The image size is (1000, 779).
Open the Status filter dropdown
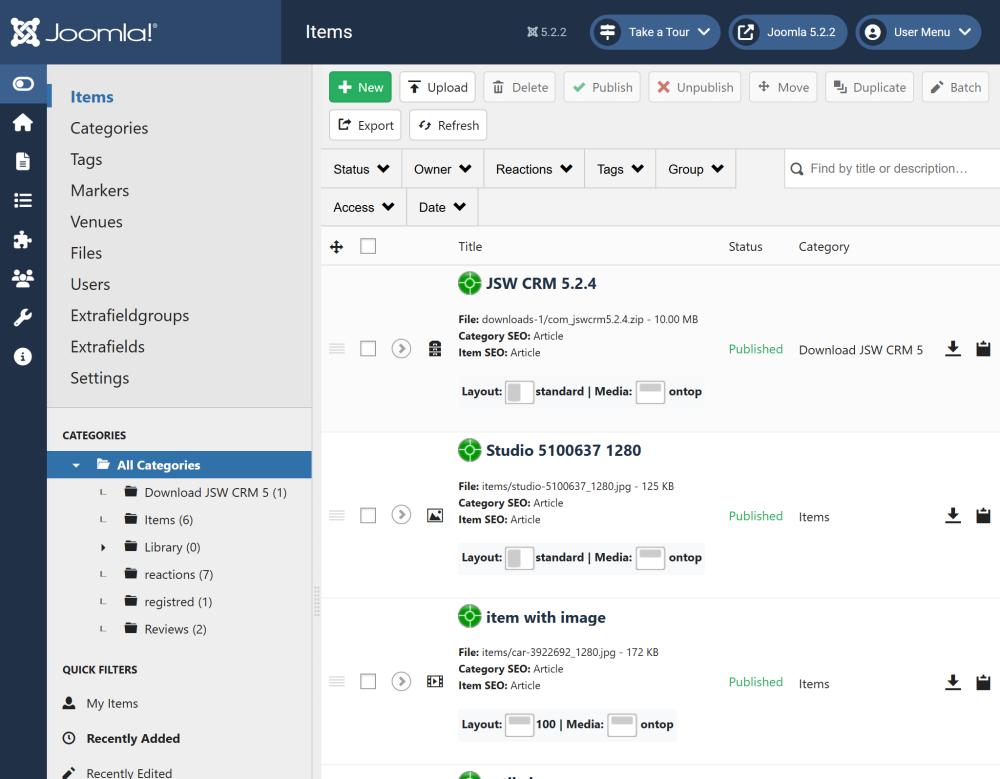[361, 169]
